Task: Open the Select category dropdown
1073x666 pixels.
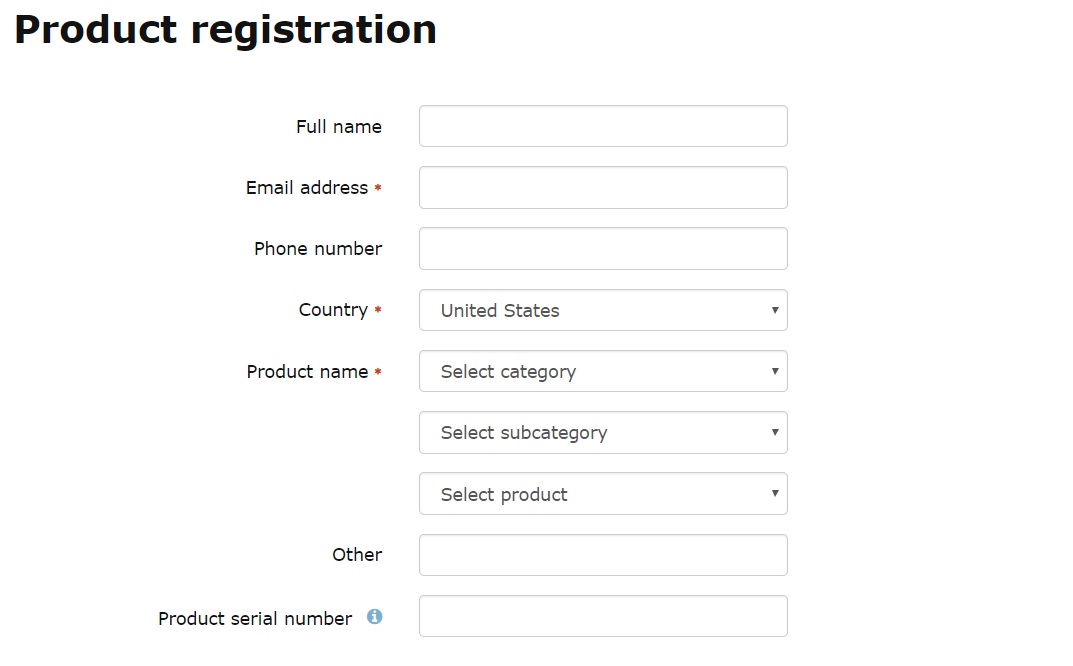Action: [x=603, y=371]
